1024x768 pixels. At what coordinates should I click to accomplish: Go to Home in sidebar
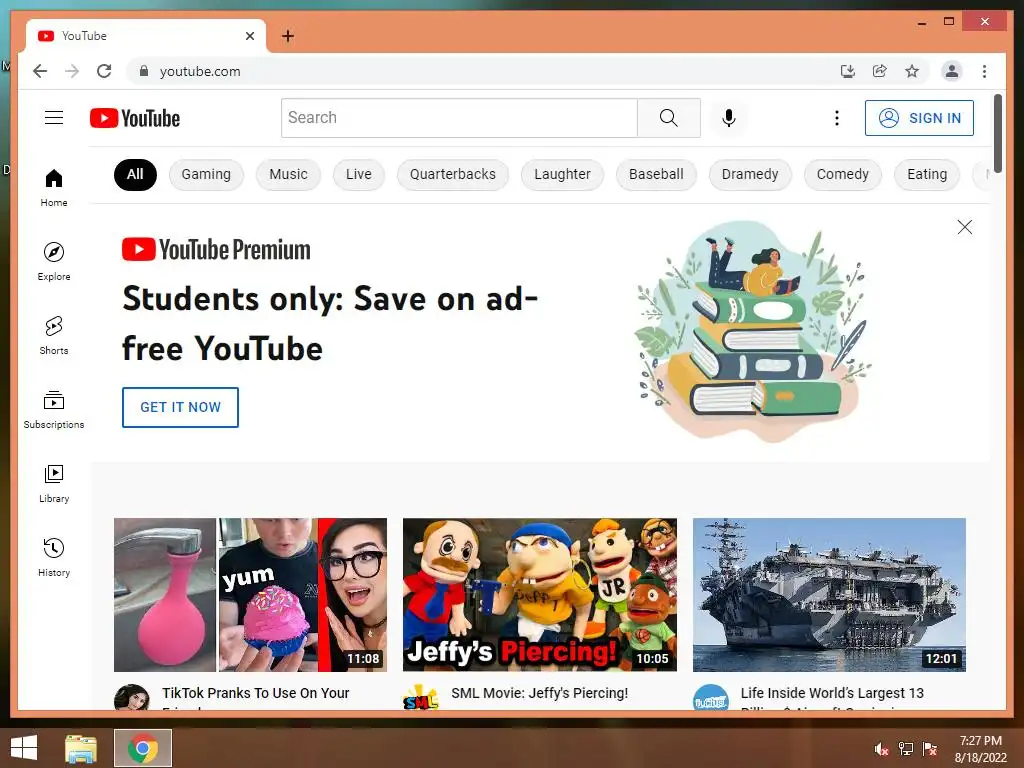click(54, 188)
